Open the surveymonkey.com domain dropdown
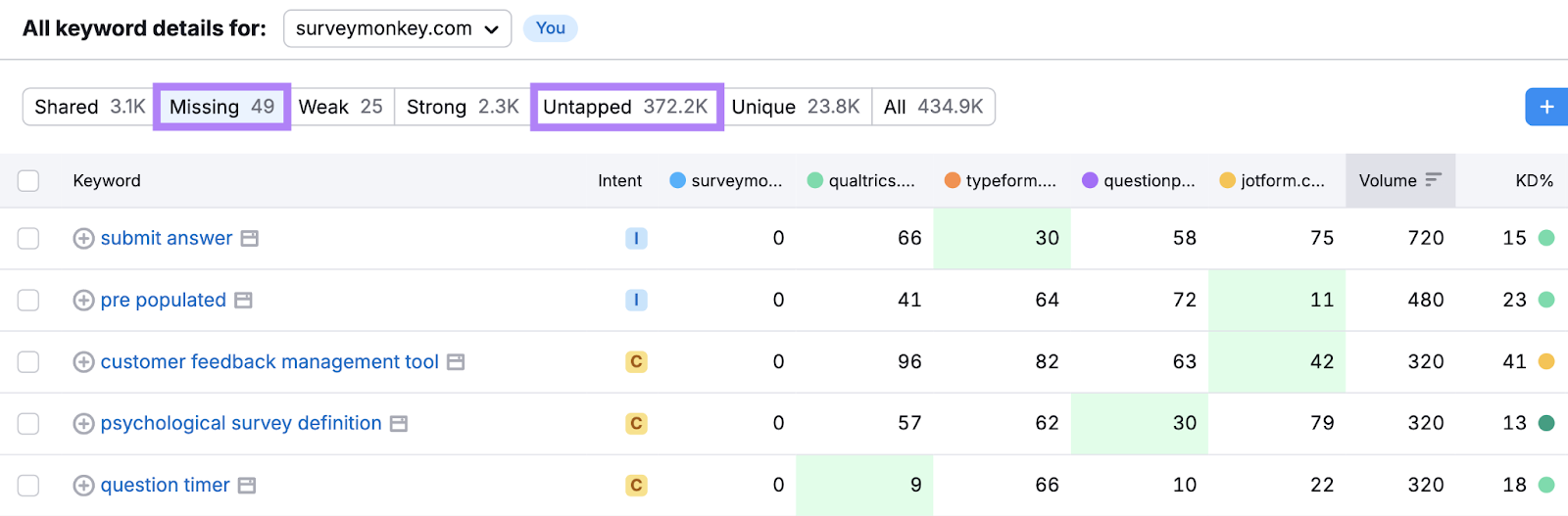 pyautogui.click(x=397, y=28)
